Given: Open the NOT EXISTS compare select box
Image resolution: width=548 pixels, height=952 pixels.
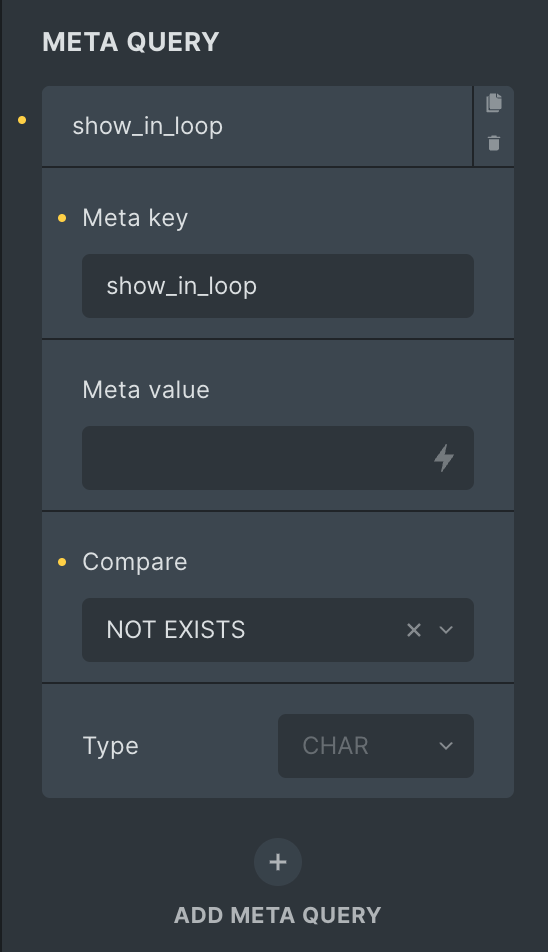Looking at the screenshot, I should click(278, 630).
